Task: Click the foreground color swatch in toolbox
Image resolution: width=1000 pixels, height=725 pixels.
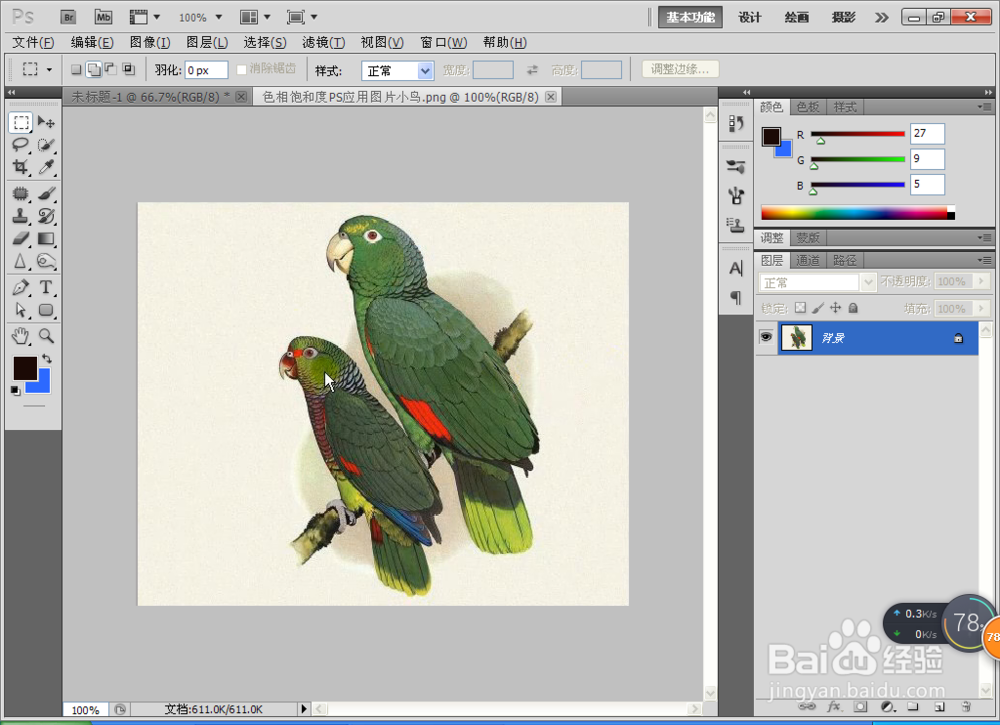Action: [x=25, y=369]
